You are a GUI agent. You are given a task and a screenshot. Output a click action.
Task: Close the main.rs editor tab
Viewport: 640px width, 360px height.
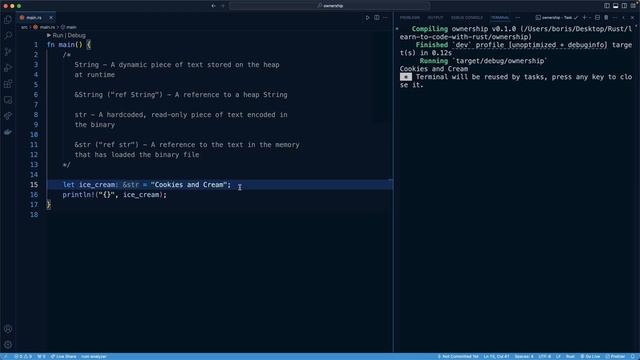(x=51, y=18)
